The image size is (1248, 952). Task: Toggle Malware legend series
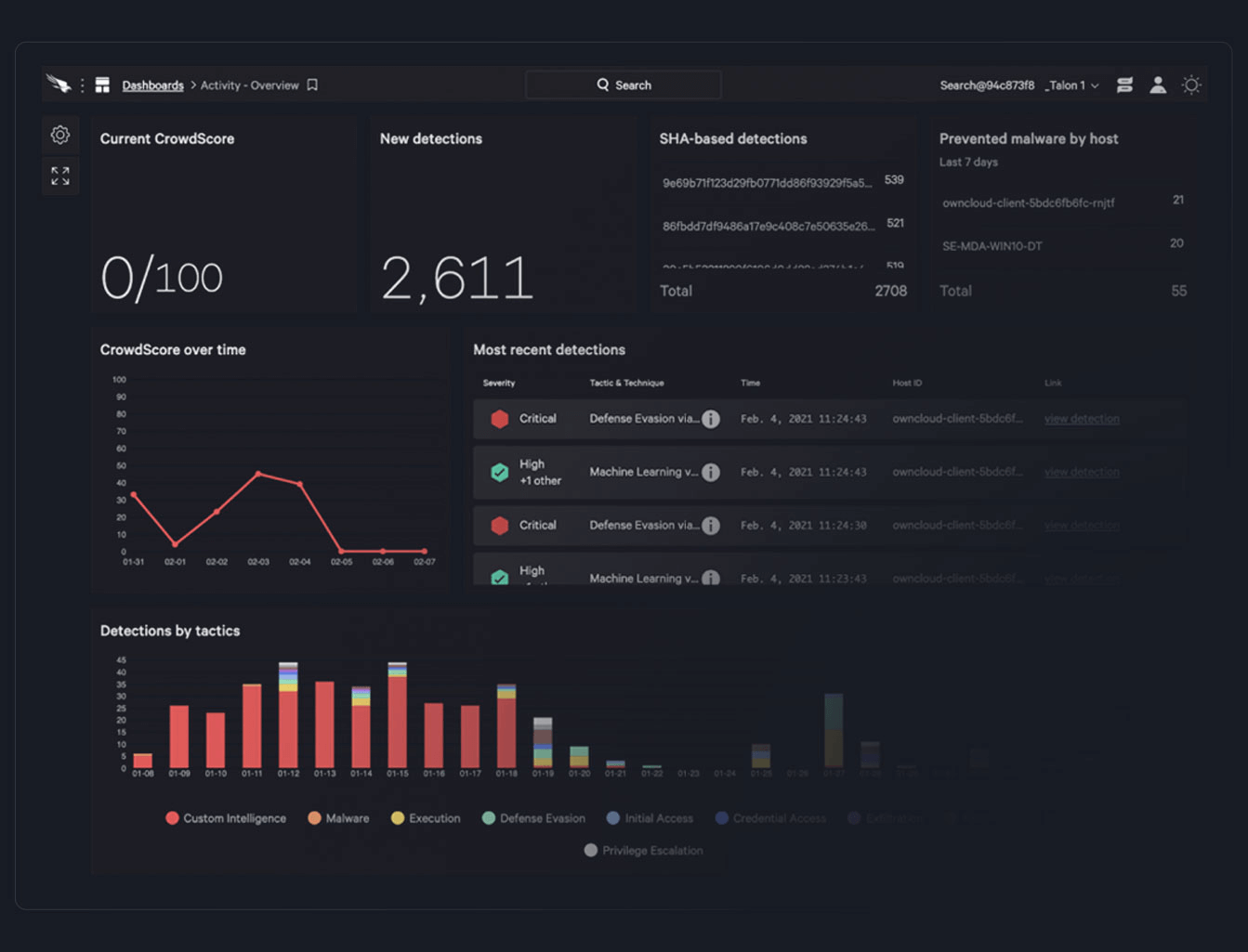[x=338, y=818]
